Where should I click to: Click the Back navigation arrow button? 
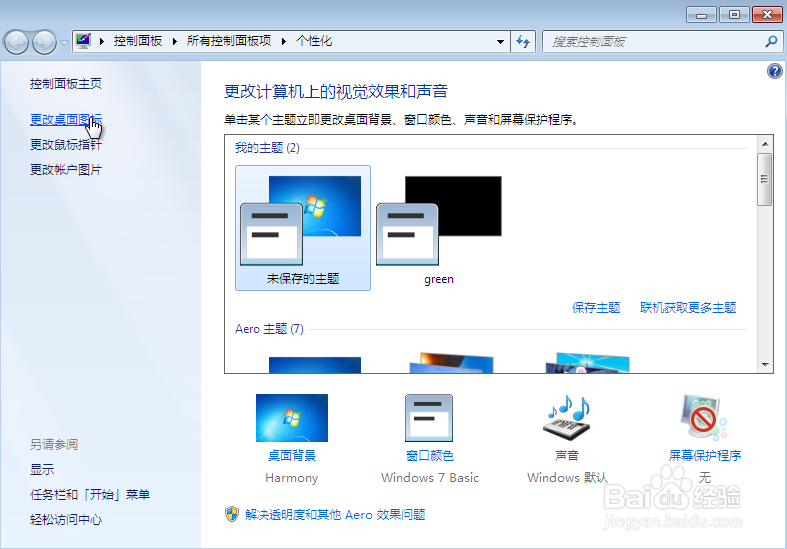pos(17,43)
